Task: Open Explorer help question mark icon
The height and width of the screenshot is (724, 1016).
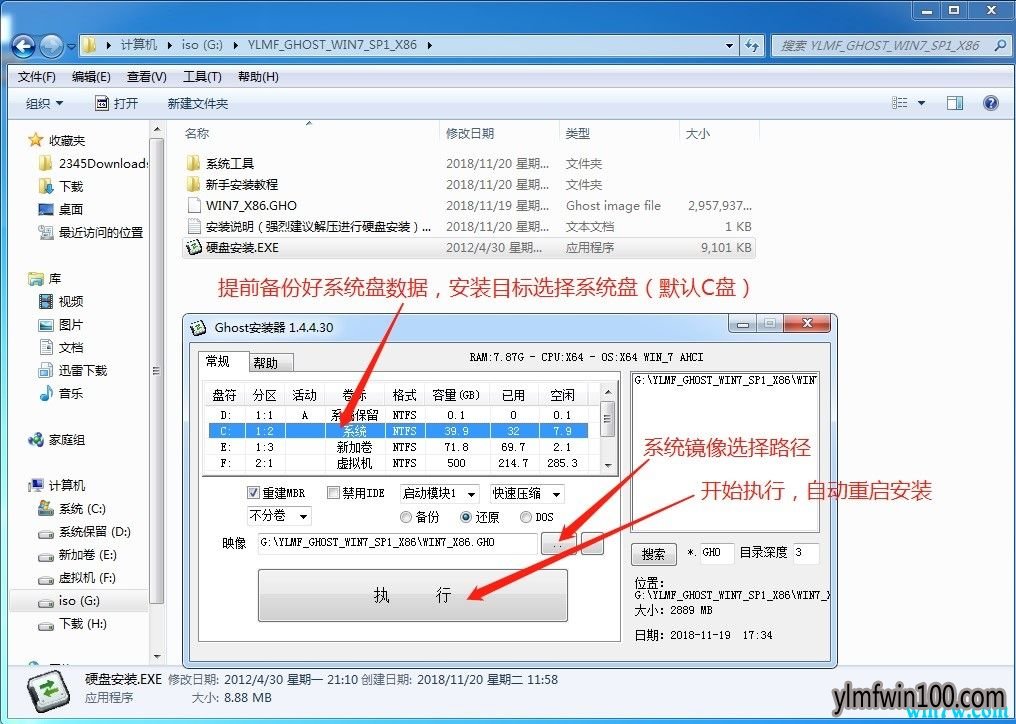Action: [x=991, y=103]
